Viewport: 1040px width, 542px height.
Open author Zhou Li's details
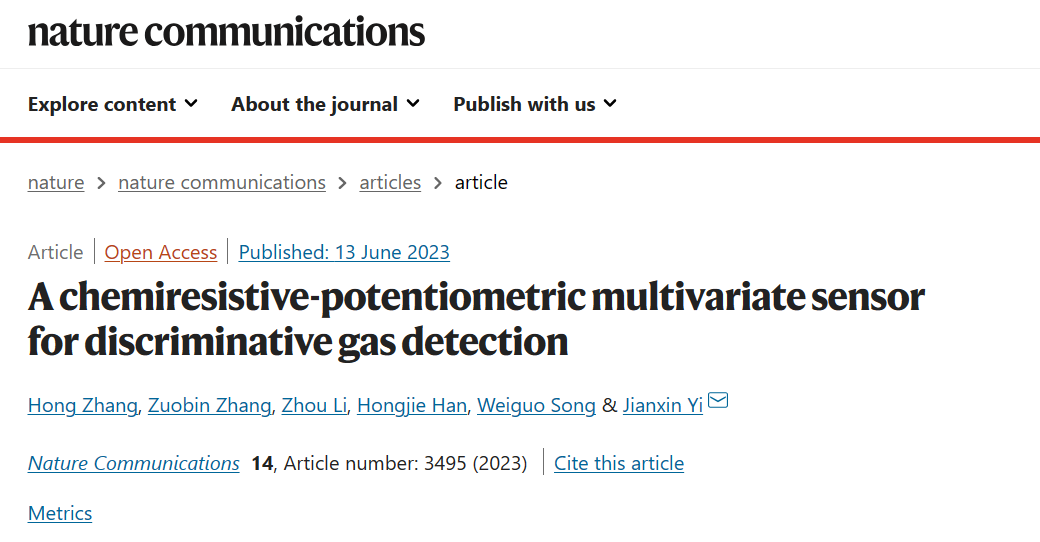(314, 405)
